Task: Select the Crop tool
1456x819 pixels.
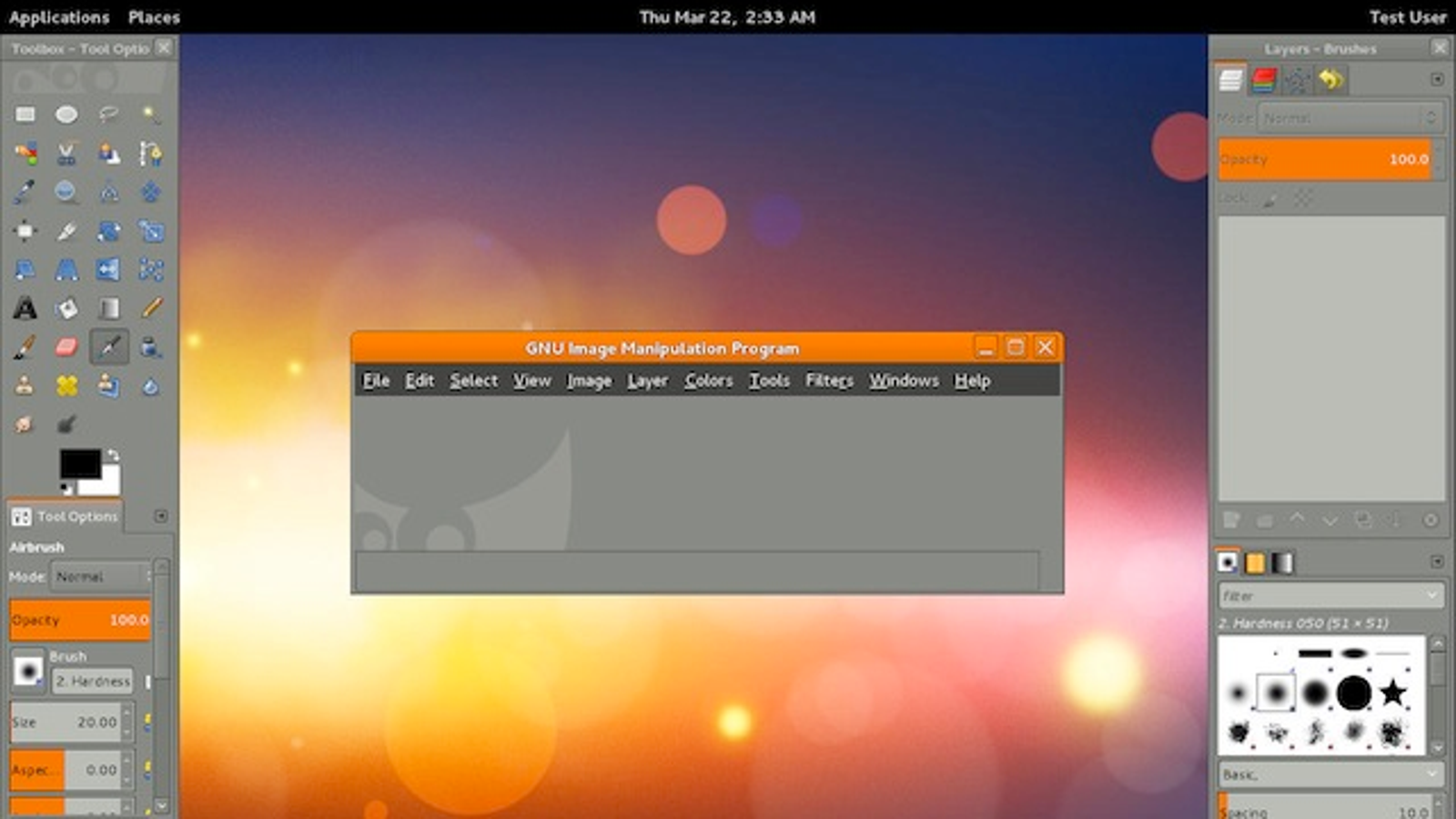Action: [66, 231]
